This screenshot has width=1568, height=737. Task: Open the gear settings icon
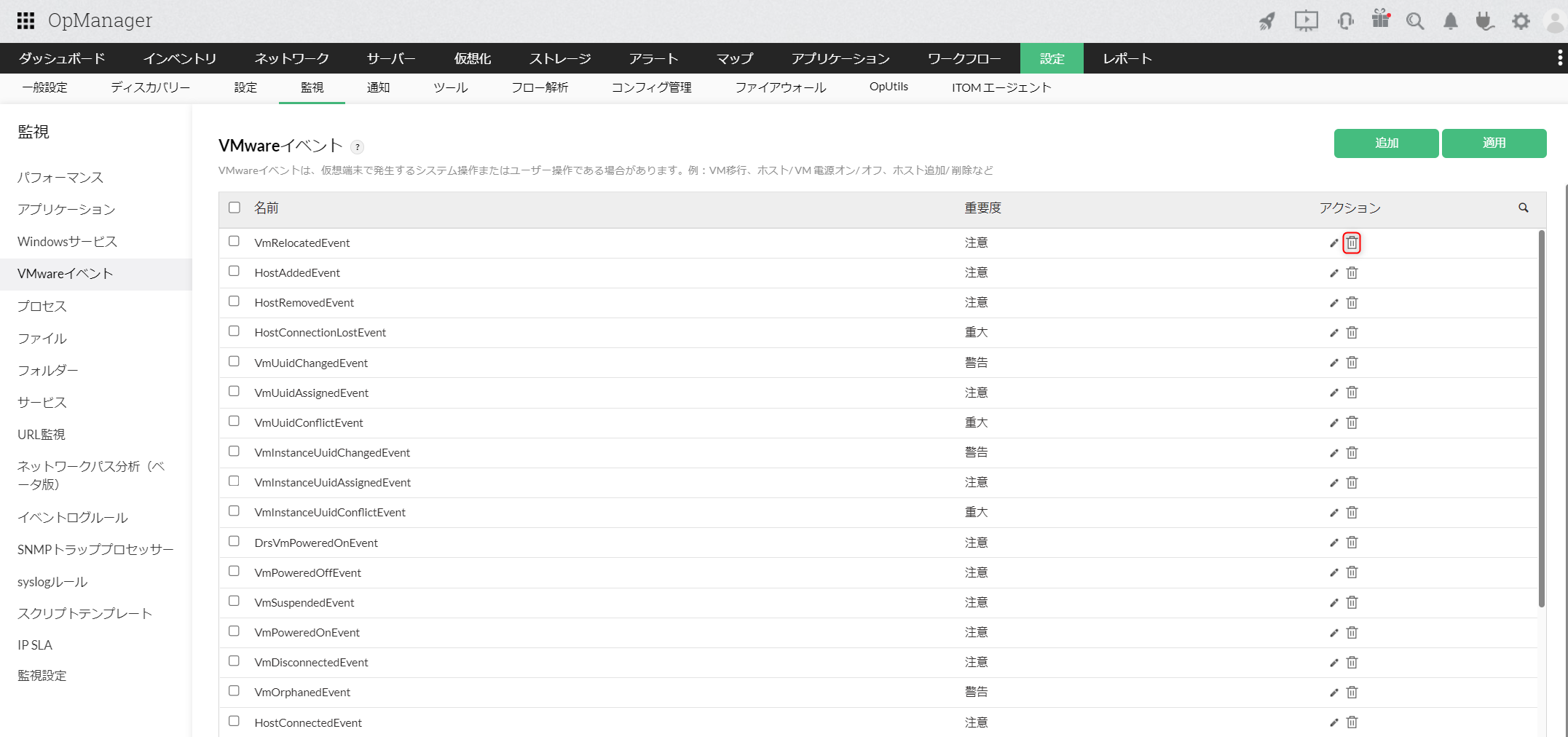(1521, 21)
